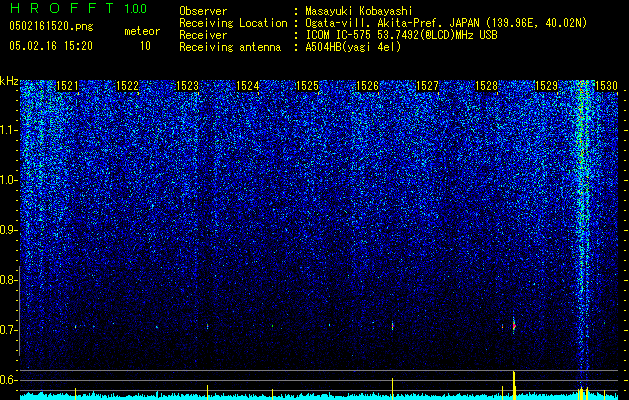Select the Ogata-vill. Akita-Pref. JAPAN location text
This screenshot has height=400, width=629.
tap(446, 23)
